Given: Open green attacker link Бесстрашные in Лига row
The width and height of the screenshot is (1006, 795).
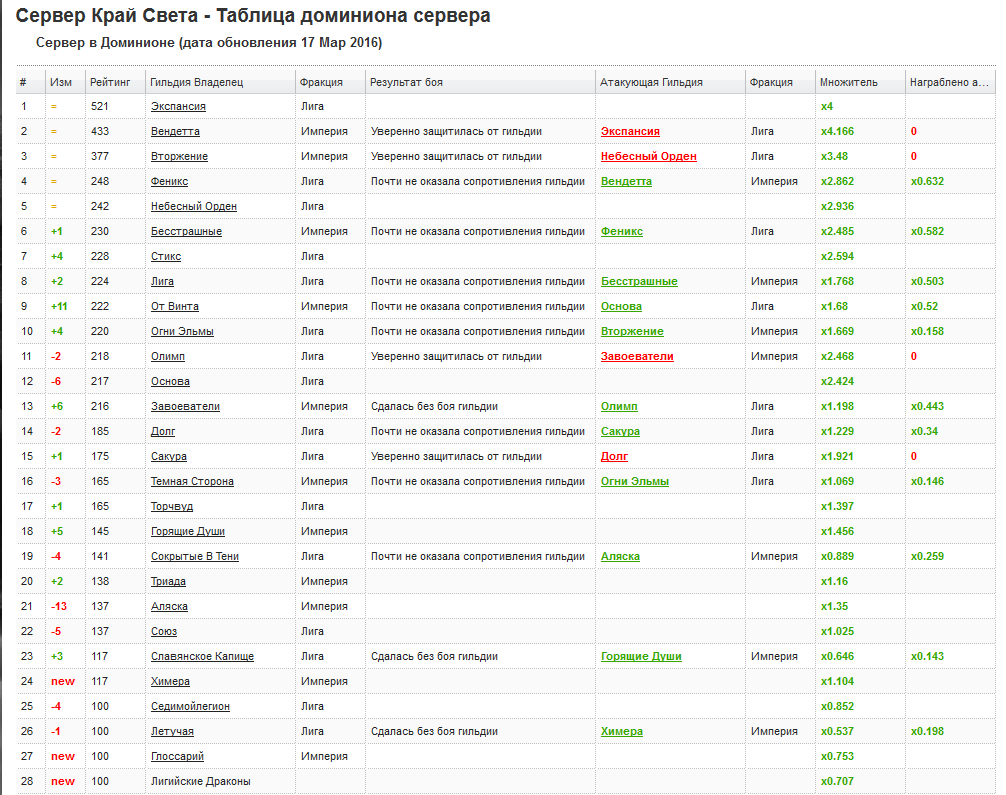Looking at the screenshot, I should tap(639, 282).
